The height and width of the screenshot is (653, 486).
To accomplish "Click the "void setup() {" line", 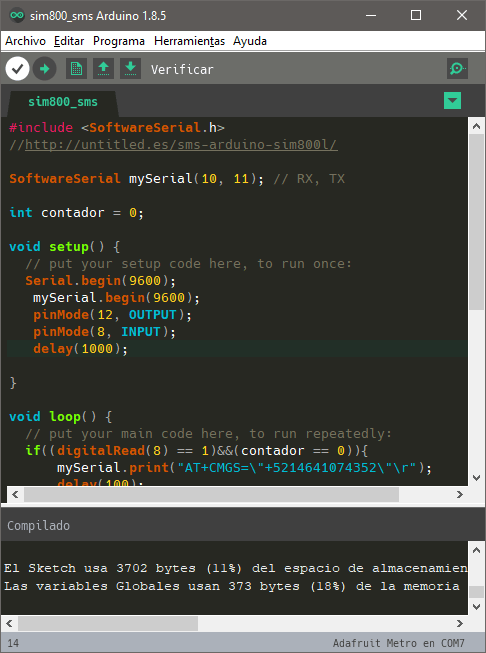I will [x=65, y=247].
